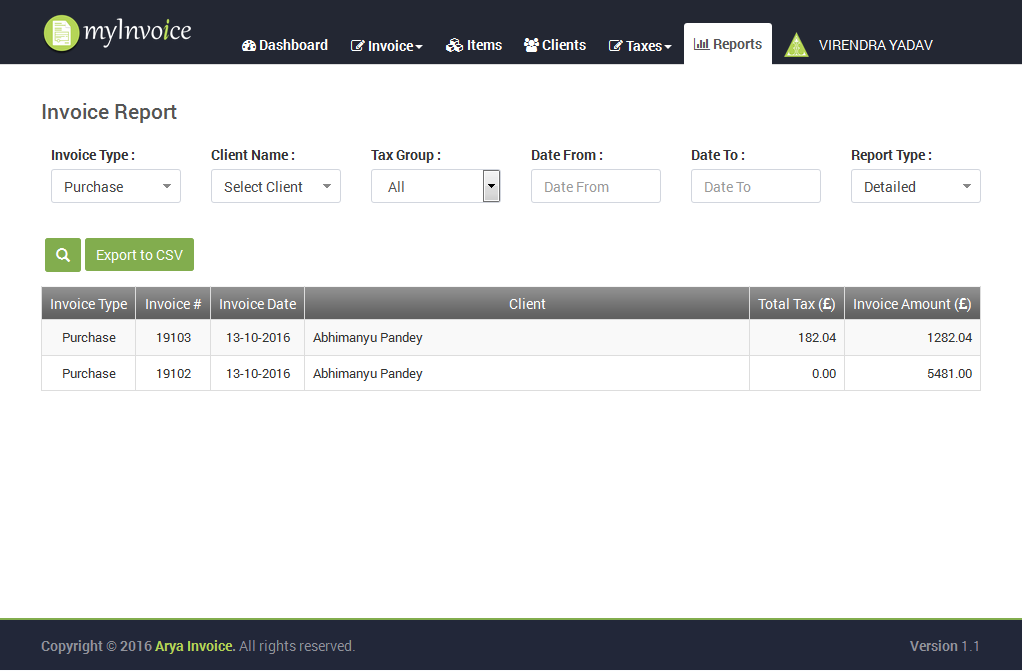Click the green search magnifier button

63,255
